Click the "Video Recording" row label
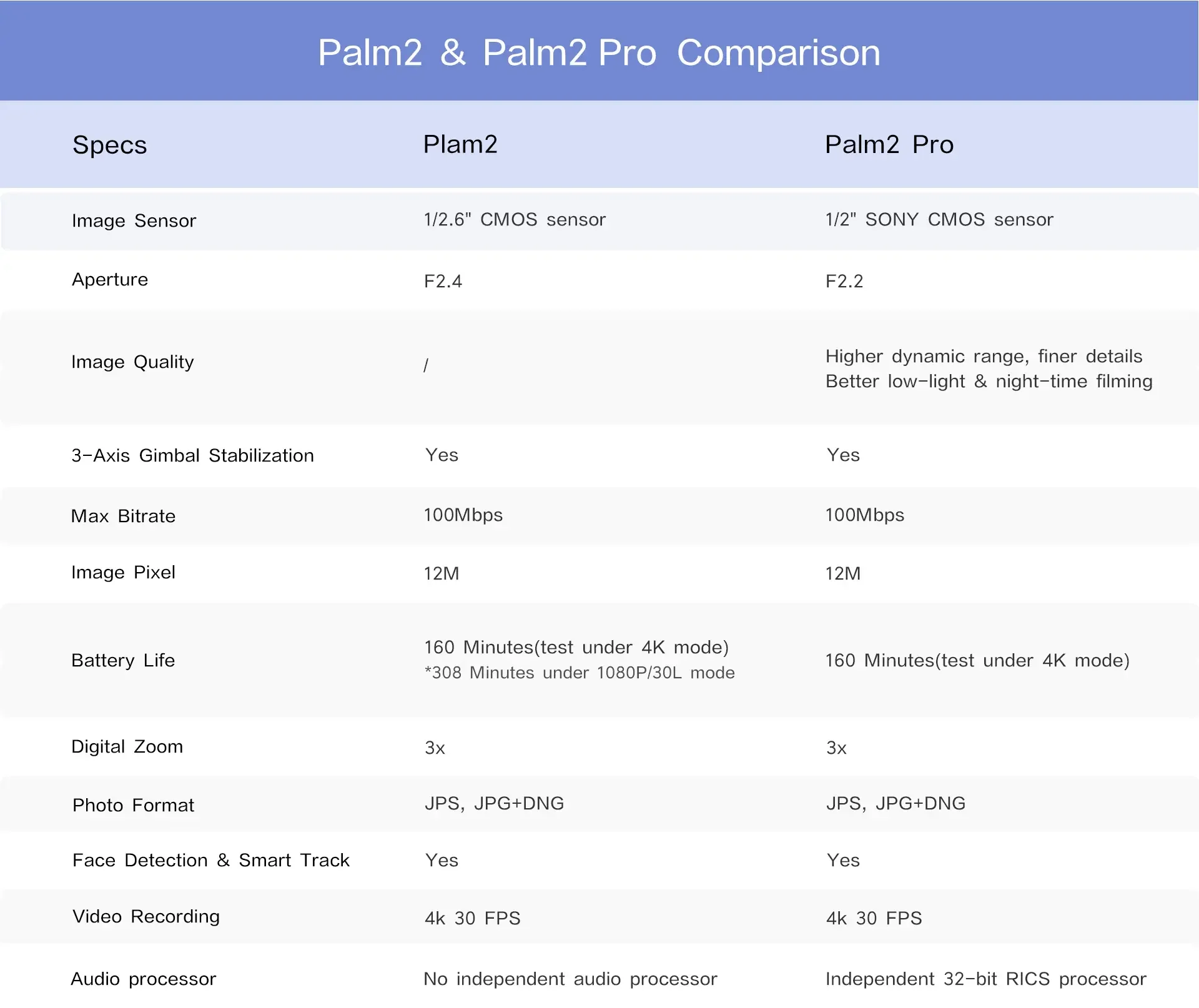The width and height of the screenshot is (1199, 1008). click(146, 916)
